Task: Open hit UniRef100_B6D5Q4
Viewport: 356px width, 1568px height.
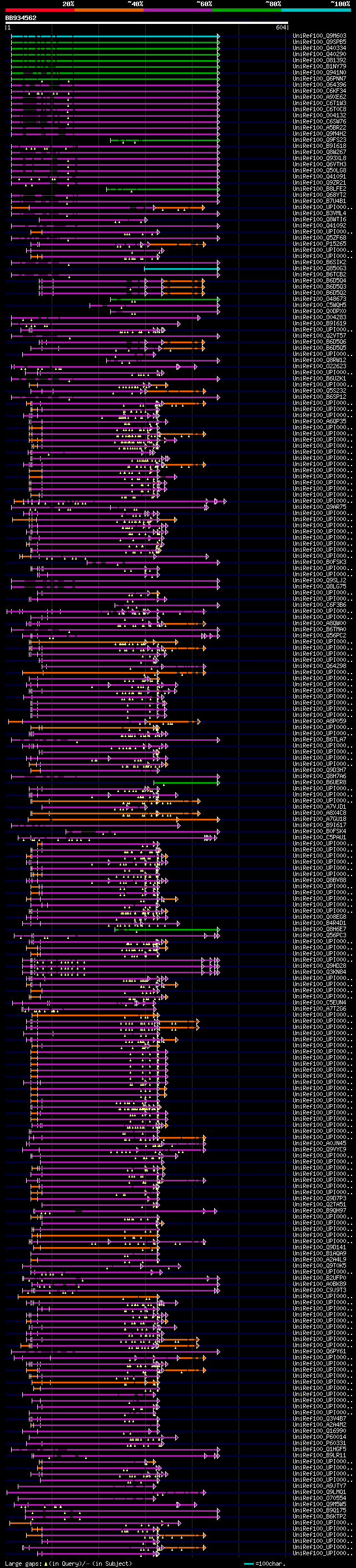Action: (319, 280)
